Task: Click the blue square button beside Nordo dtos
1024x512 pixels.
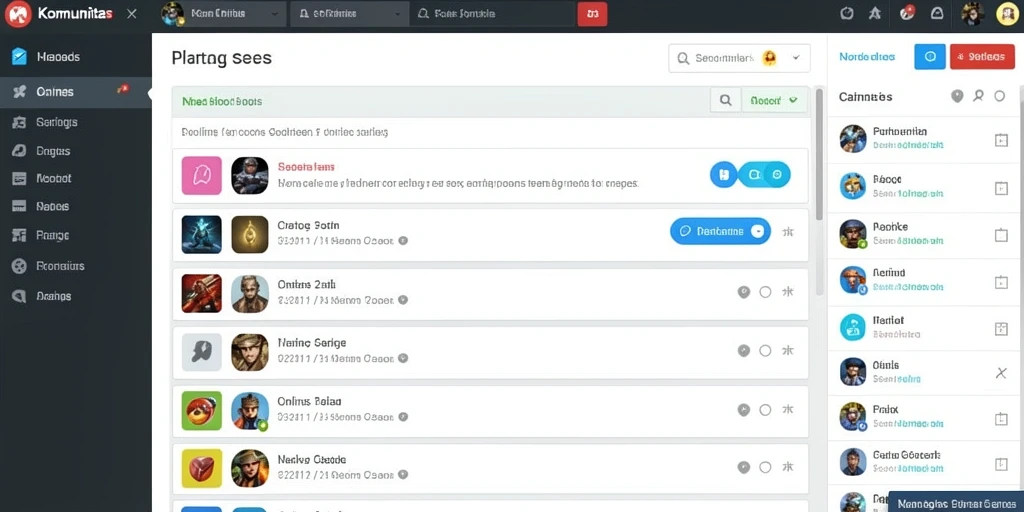Action: (930, 57)
